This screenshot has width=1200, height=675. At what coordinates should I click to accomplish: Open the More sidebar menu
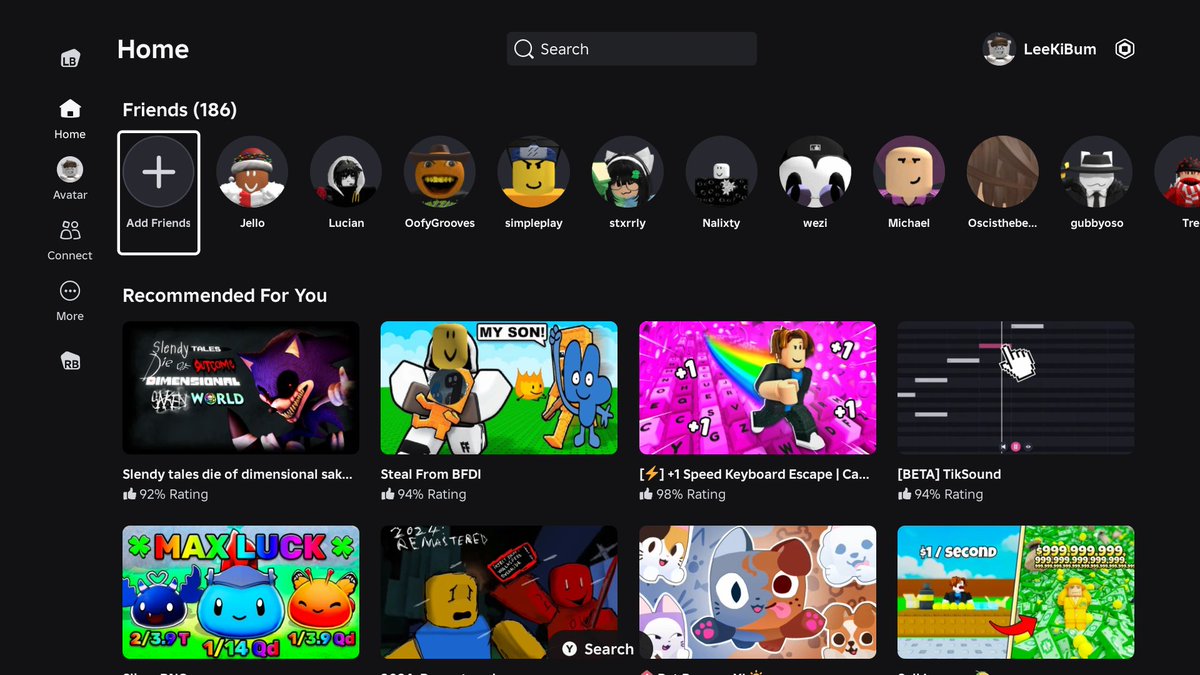(x=70, y=291)
